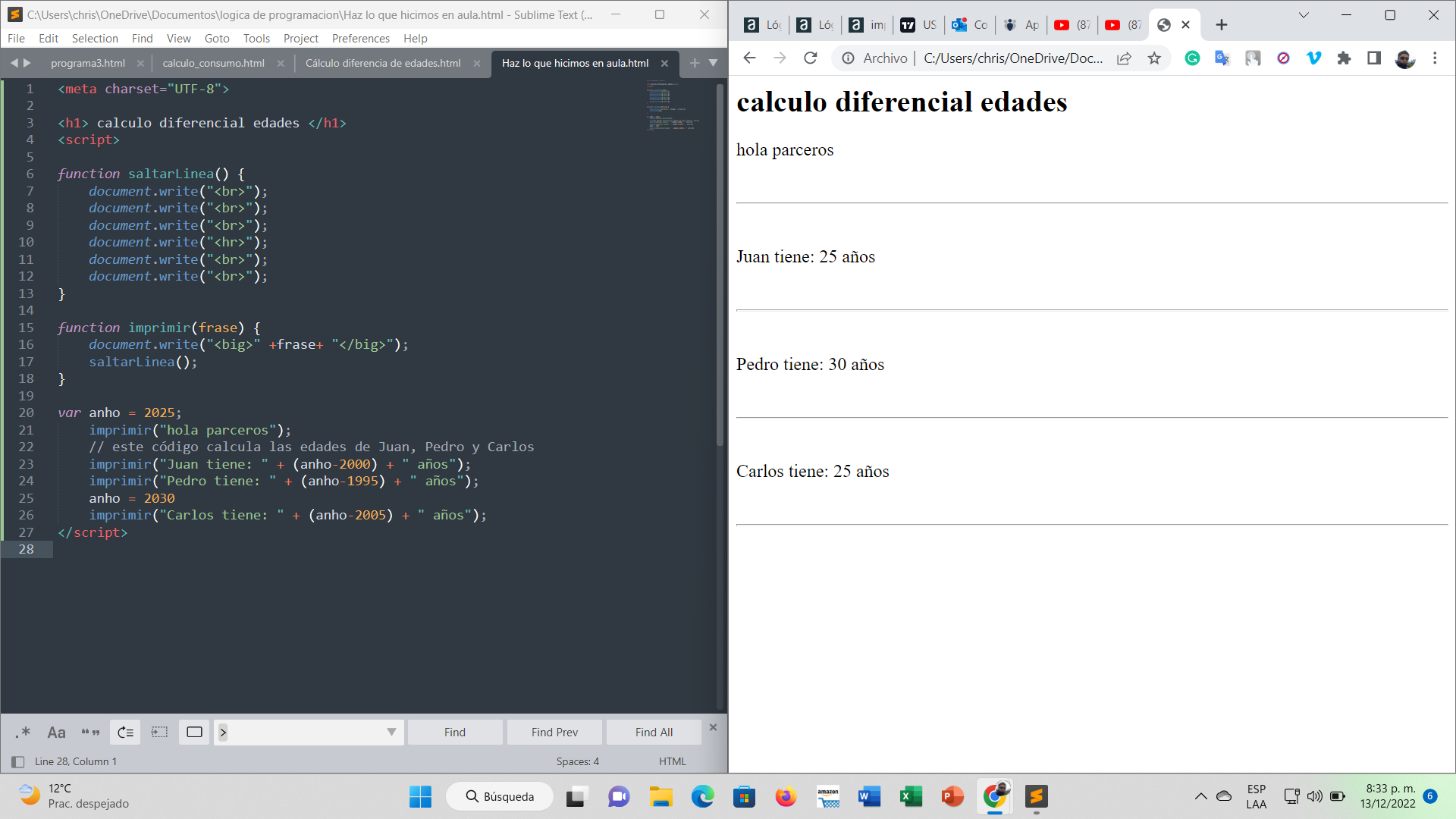Open the Selection menu

(x=95, y=38)
